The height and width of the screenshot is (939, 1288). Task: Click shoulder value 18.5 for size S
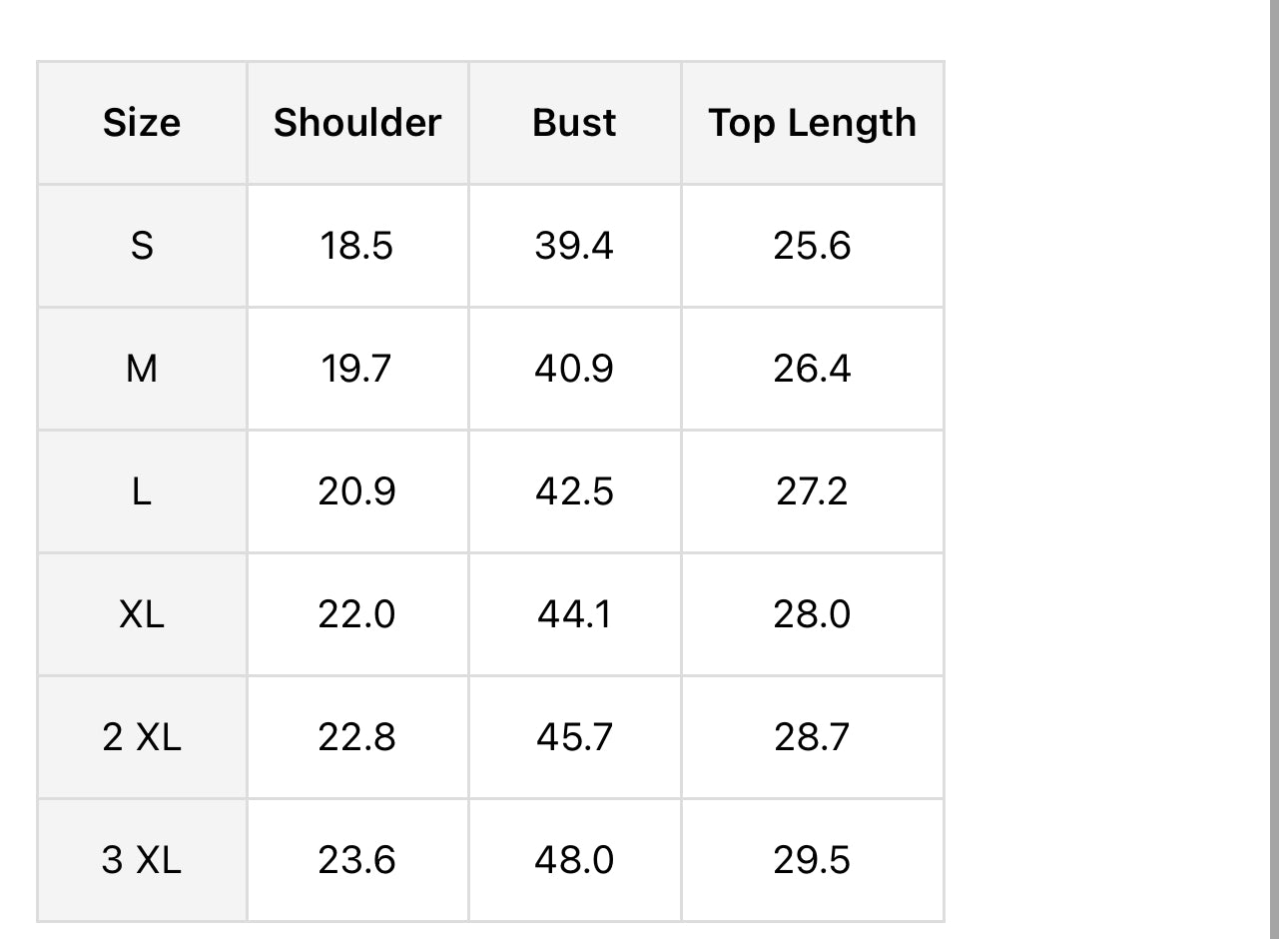tap(356, 246)
